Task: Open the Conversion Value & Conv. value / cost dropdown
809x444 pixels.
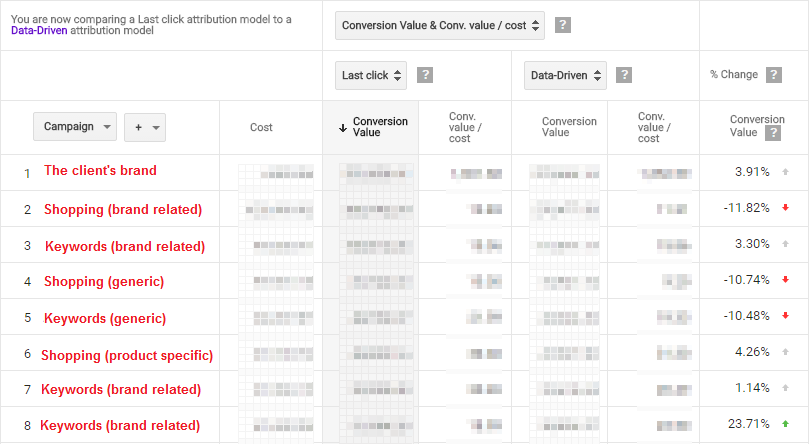Action: click(x=441, y=25)
